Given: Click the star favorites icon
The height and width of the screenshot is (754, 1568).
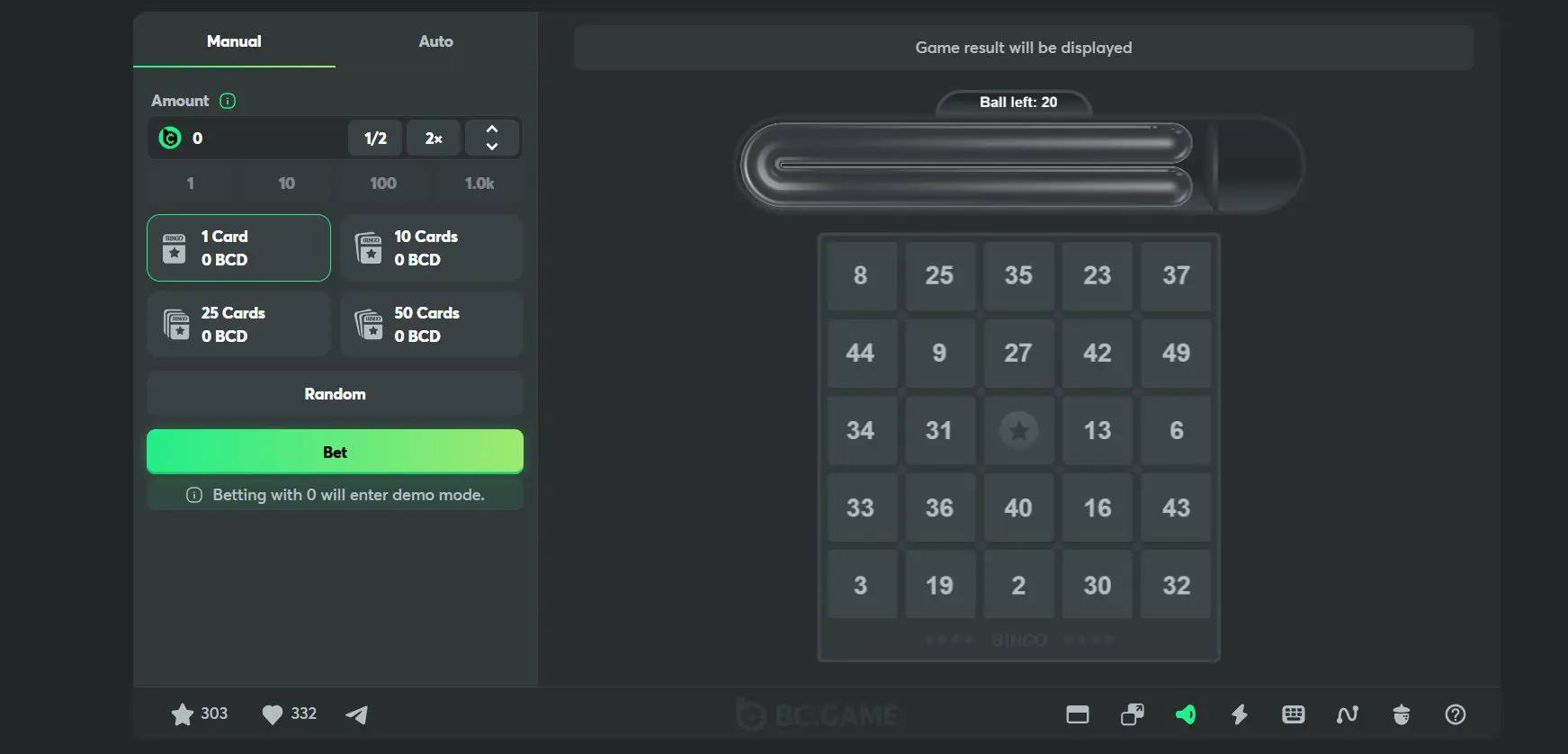Looking at the screenshot, I should [183, 714].
